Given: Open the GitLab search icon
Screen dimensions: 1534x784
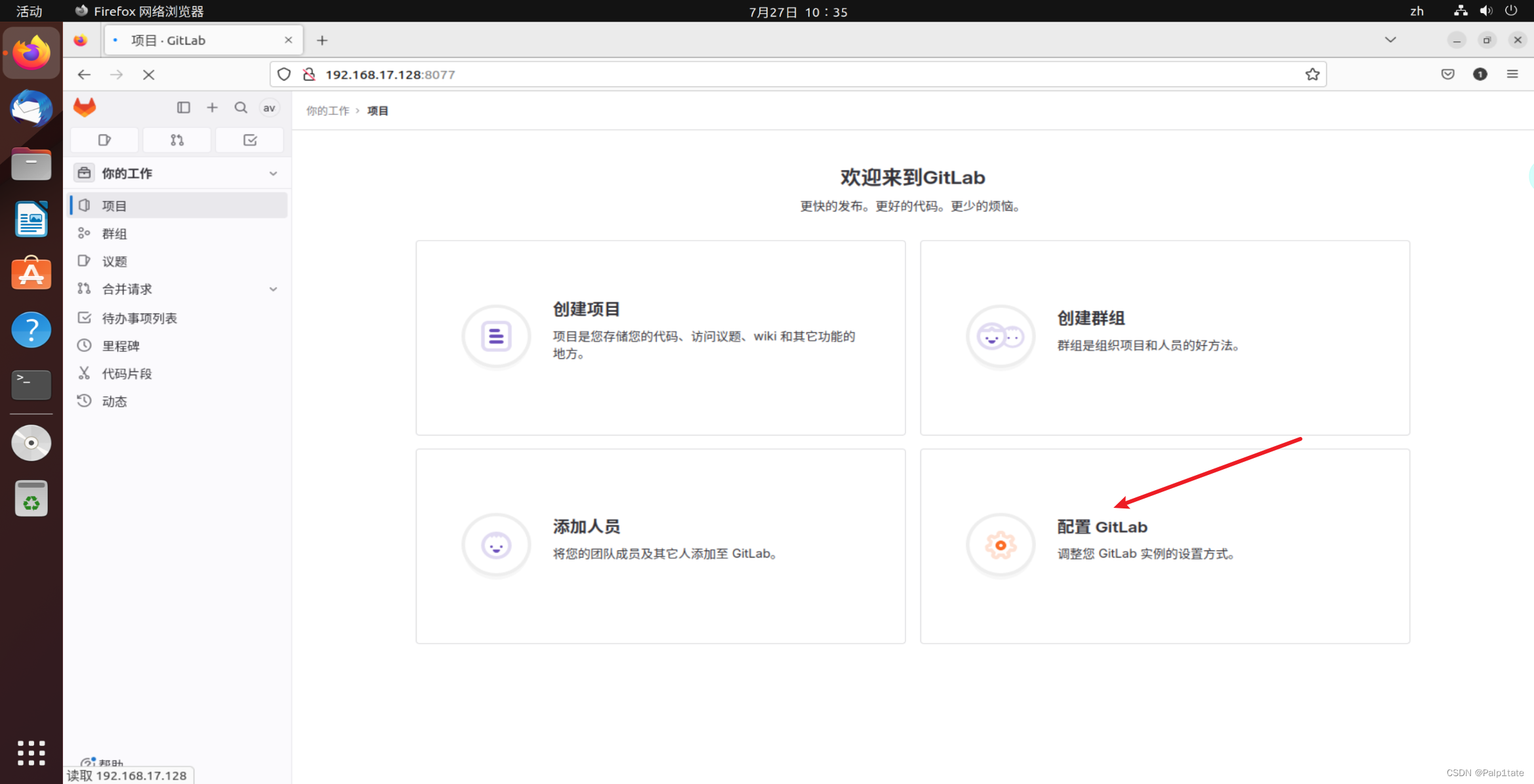Looking at the screenshot, I should click(241, 108).
